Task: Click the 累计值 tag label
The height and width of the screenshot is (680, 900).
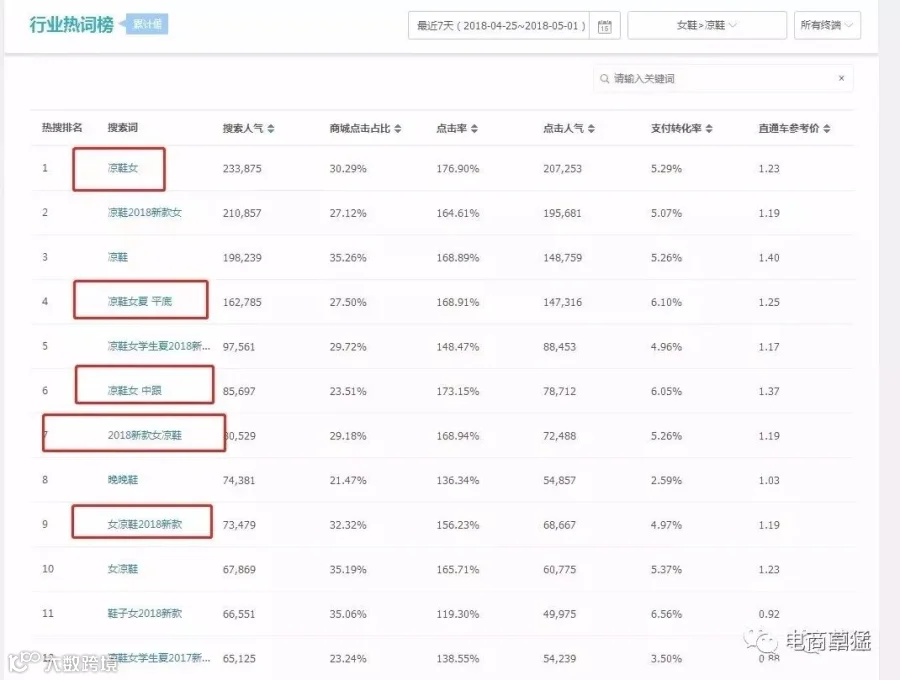Action: (x=148, y=24)
